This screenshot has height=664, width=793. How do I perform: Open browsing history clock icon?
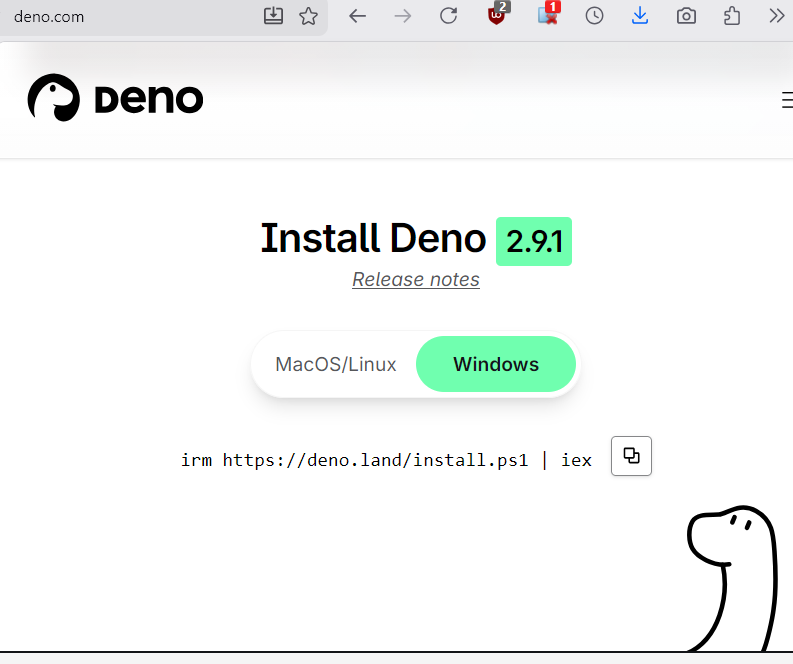pos(594,16)
